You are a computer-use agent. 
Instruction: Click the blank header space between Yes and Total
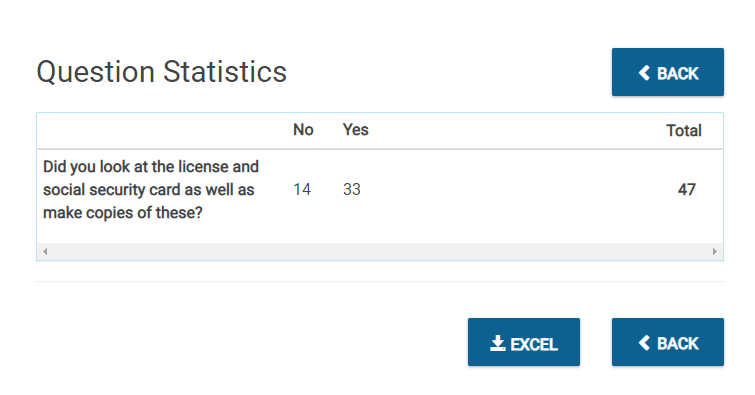coord(515,131)
